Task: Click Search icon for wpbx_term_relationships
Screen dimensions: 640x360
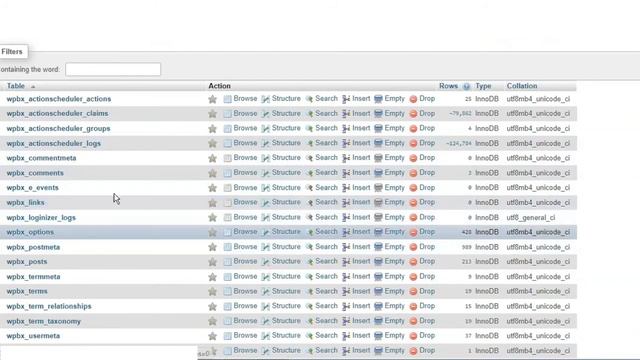Action: coord(309,306)
